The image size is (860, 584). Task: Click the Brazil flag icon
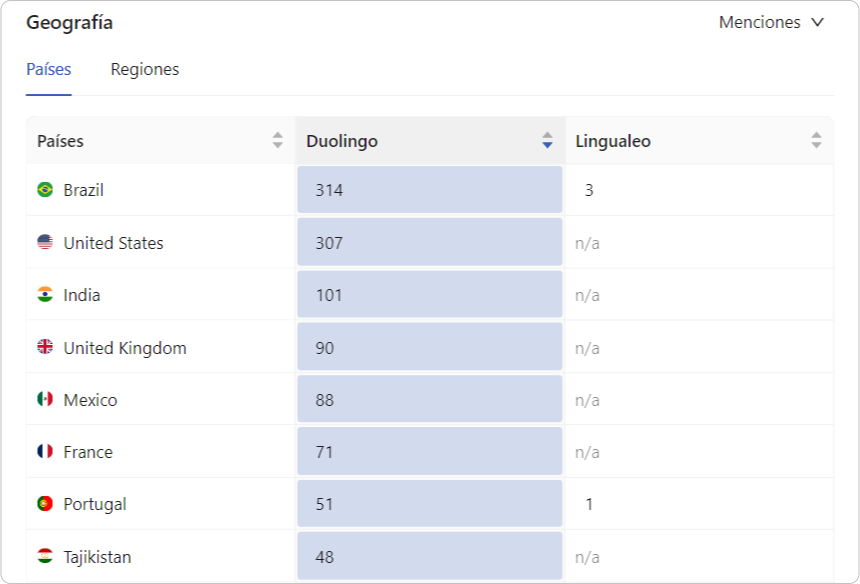[x=45, y=190]
